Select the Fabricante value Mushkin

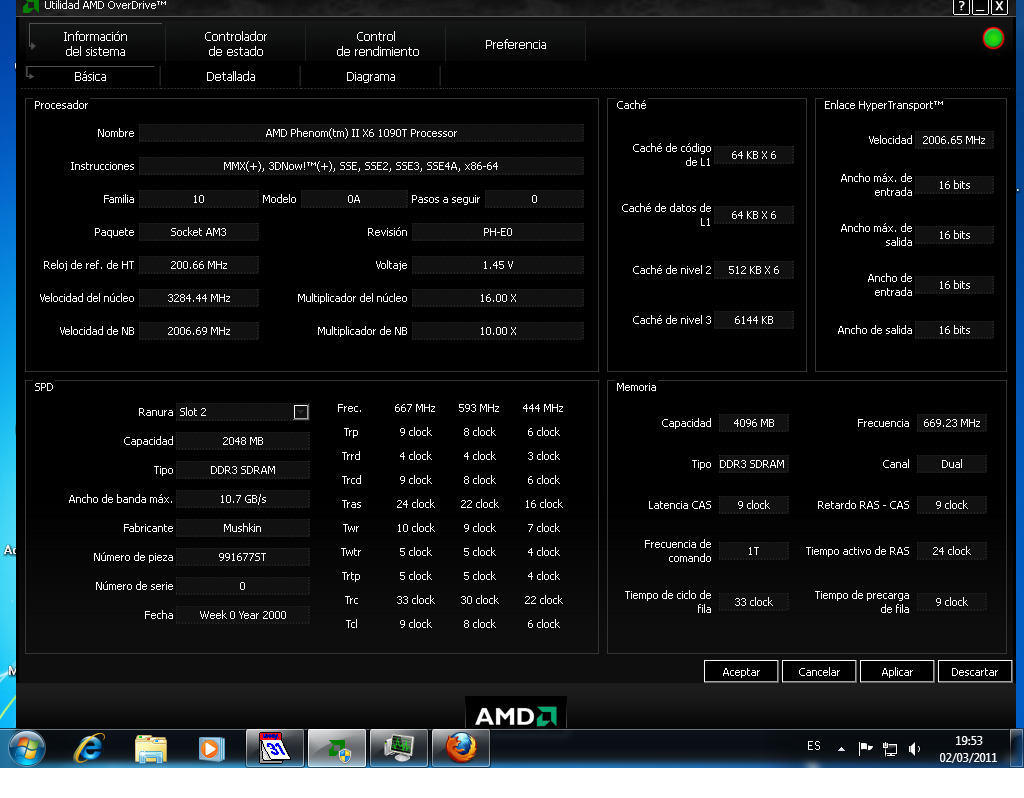tap(243, 528)
